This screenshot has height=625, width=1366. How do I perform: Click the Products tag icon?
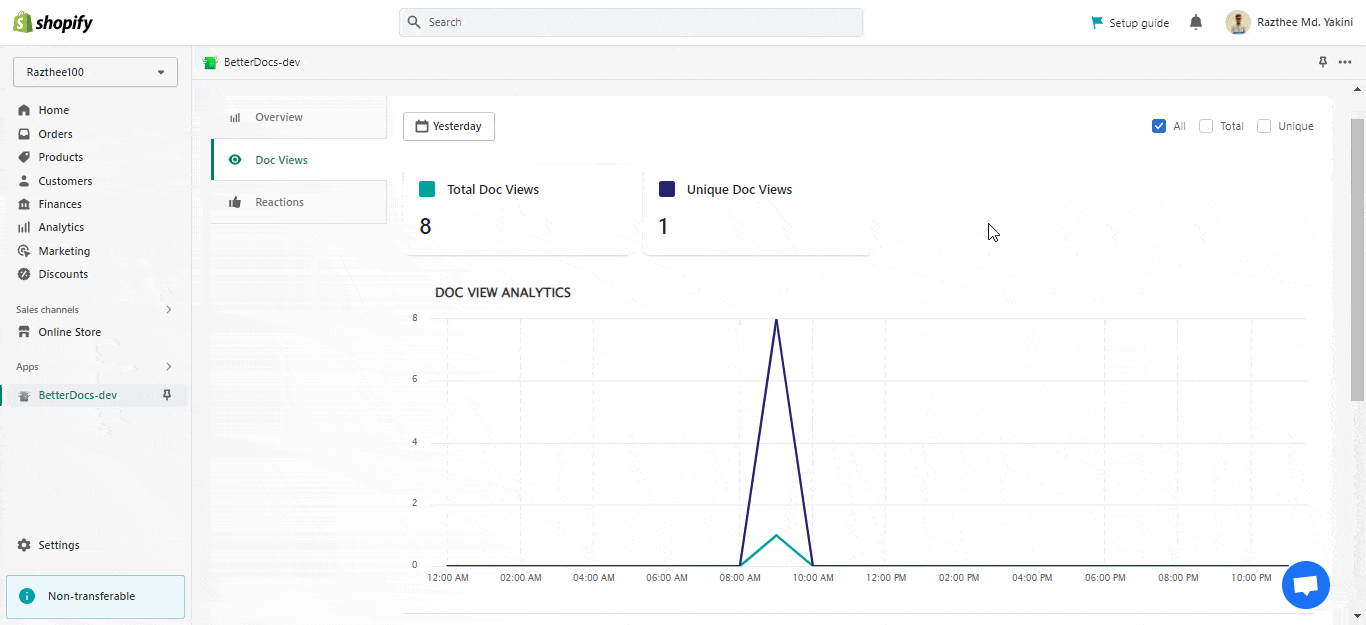[x=24, y=157]
